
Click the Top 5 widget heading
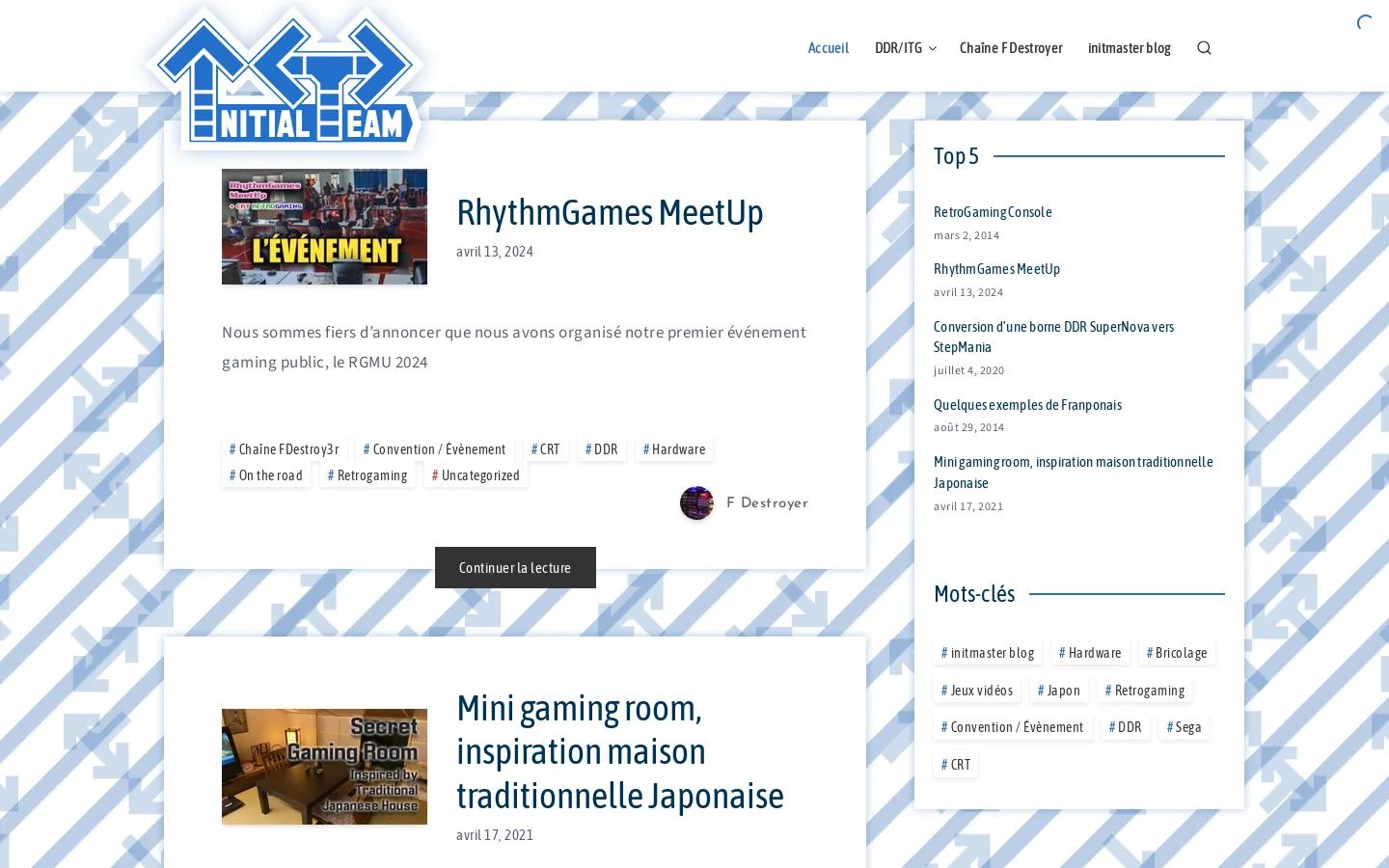coord(956,156)
